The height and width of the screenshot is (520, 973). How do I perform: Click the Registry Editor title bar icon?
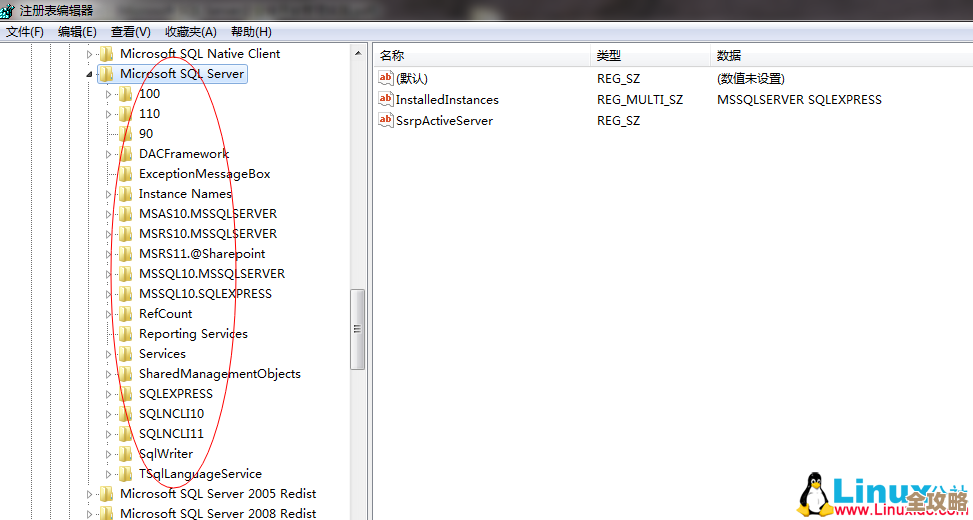click(8, 10)
